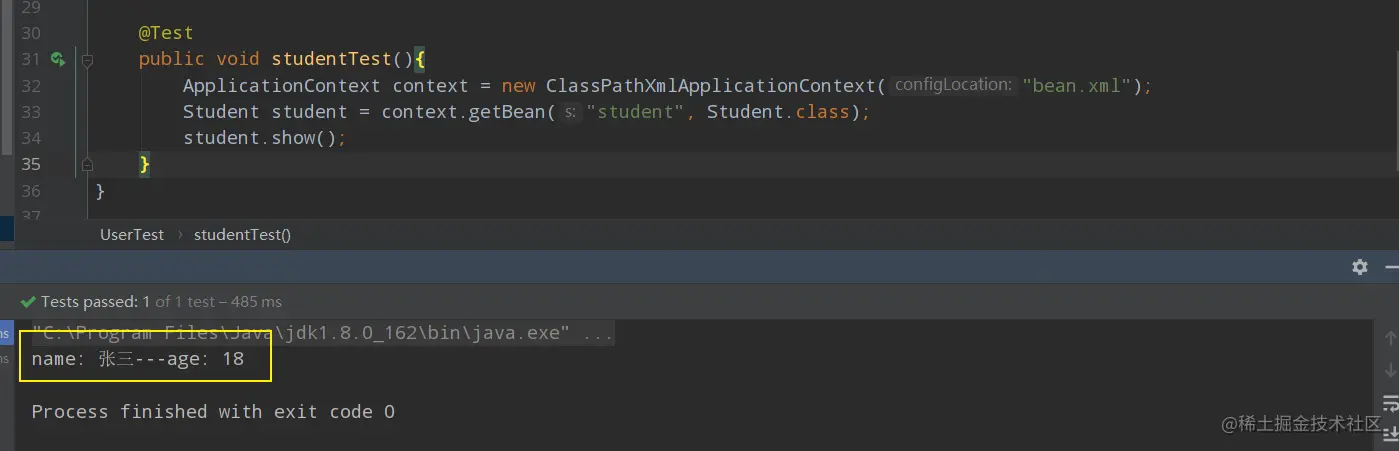This screenshot has height=451, width=1399.
Task: Hide the Run tool window
Action: point(1392,266)
